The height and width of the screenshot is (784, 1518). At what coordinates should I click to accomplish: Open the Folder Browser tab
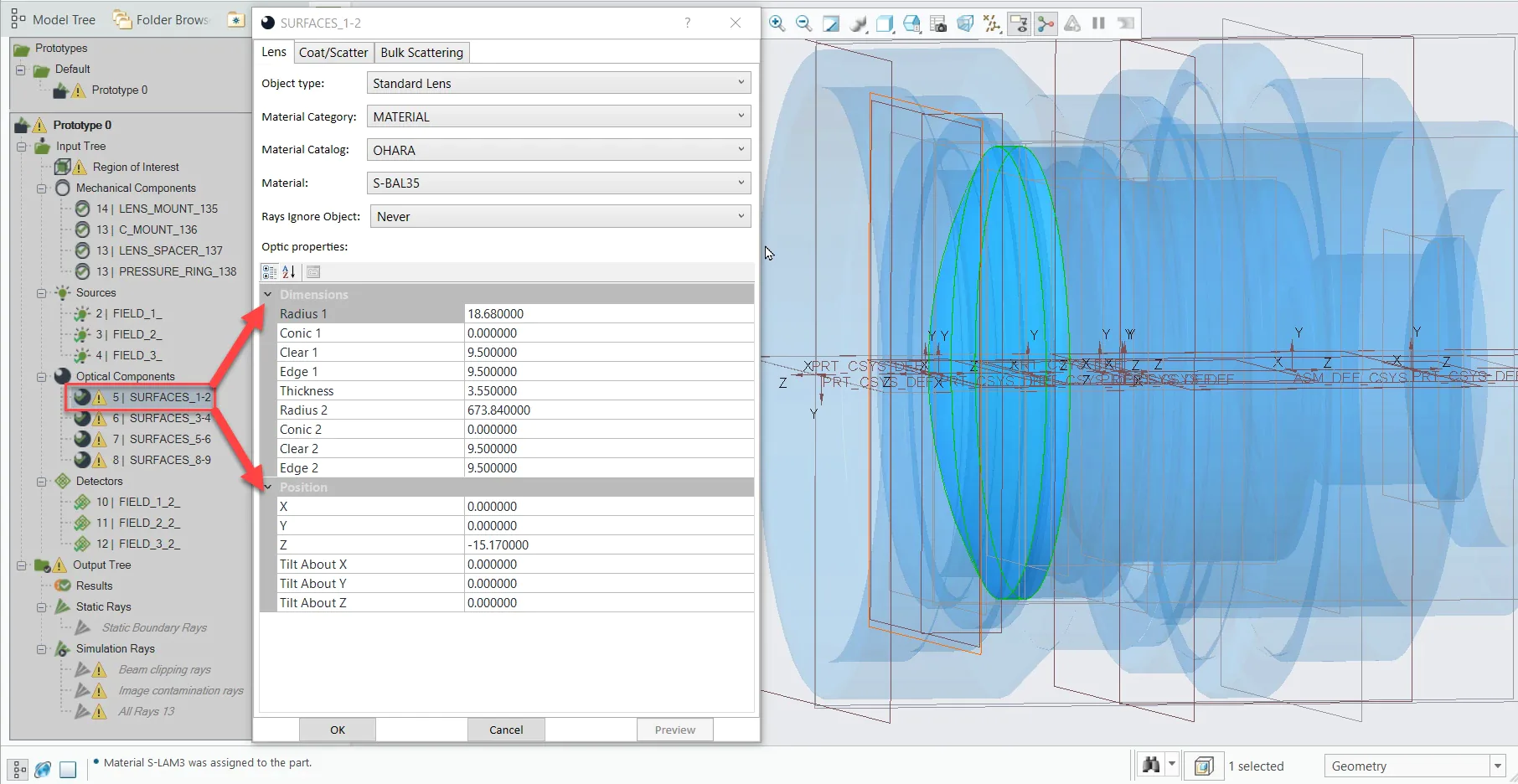tap(162, 19)
